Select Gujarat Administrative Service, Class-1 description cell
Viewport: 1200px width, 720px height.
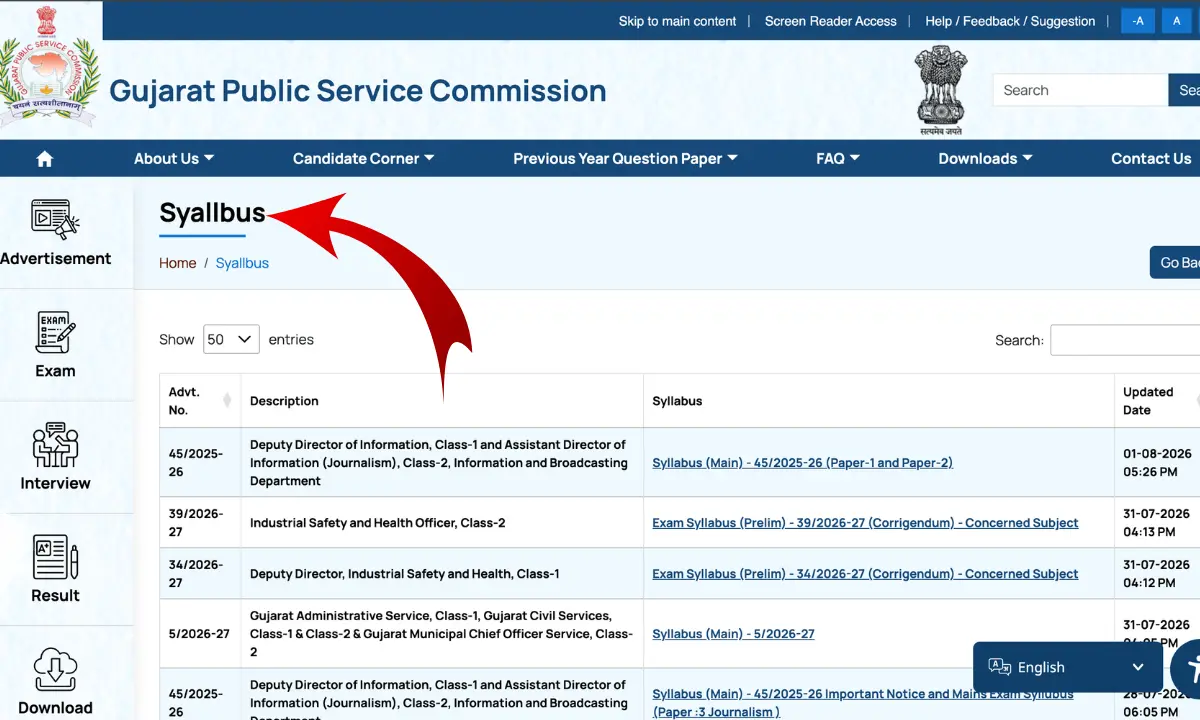(x=441, y=634)
